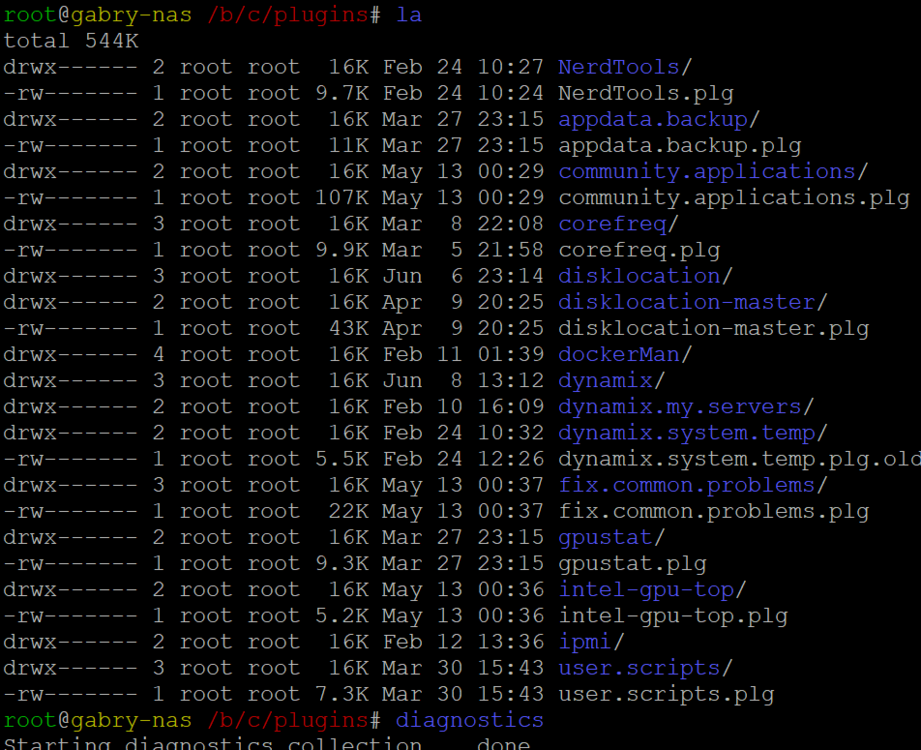Select the appdata.backup.plg file name
921x750 pixels.
click(680, 146)
